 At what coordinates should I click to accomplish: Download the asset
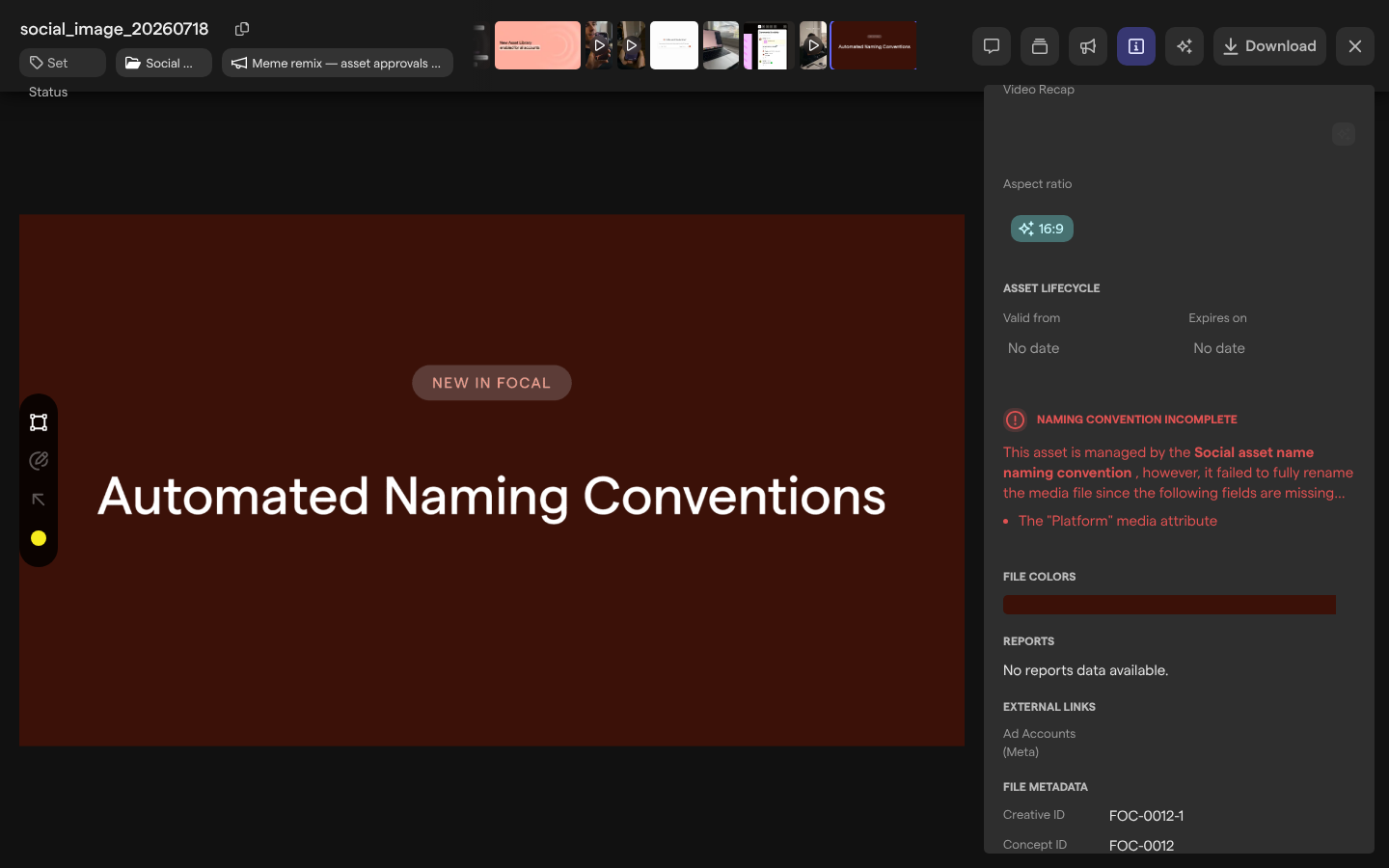pos(1269,46)
